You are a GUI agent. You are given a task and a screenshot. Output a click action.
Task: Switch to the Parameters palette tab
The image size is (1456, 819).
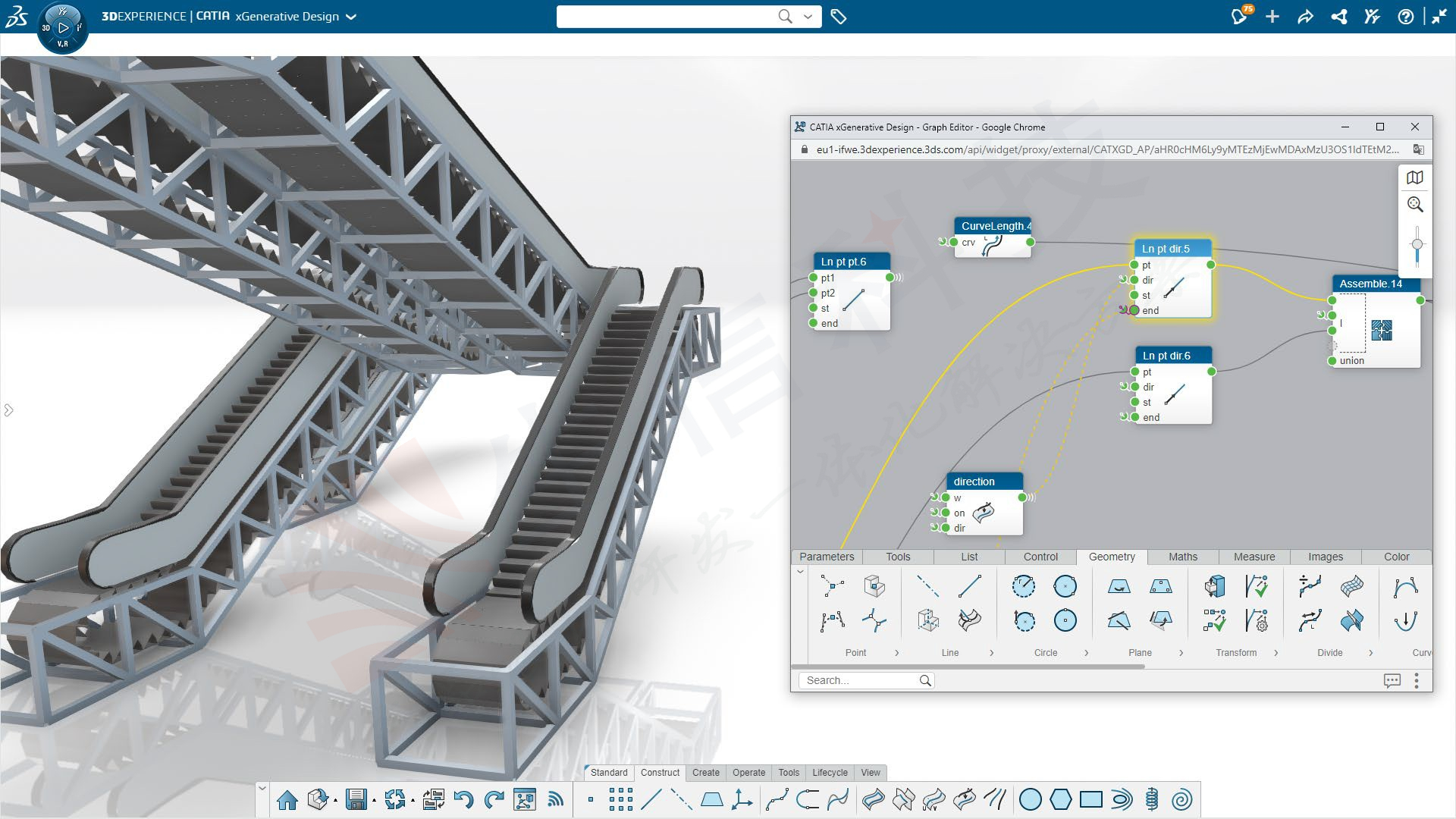pyautogui.click(x=827, y=557)
